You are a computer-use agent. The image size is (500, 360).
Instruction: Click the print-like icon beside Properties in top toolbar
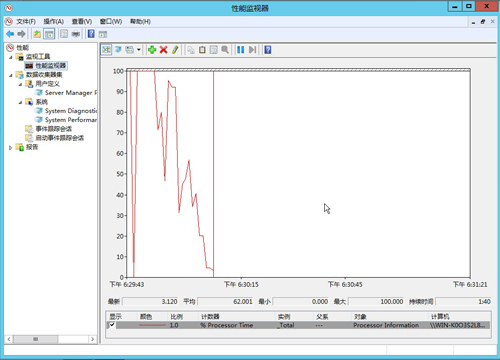point(76,34)
